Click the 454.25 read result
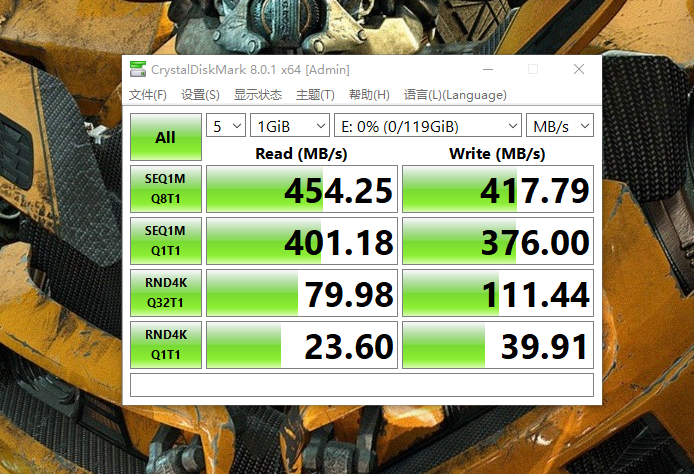The width and height of the screenshot is (694, 474). (x=302, y=189)
